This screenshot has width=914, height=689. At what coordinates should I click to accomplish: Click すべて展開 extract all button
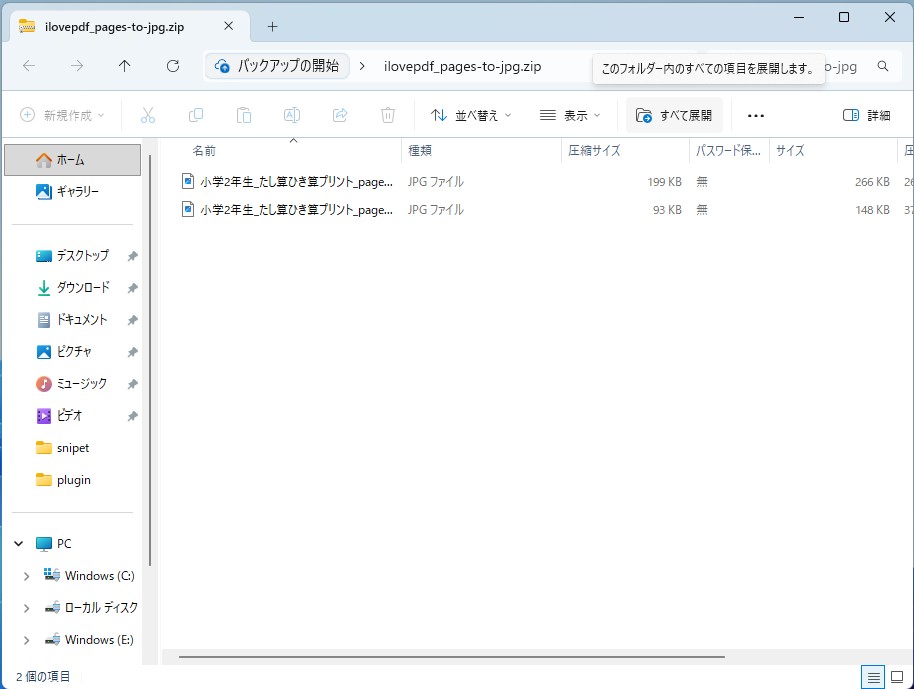(x=674, y=115)
